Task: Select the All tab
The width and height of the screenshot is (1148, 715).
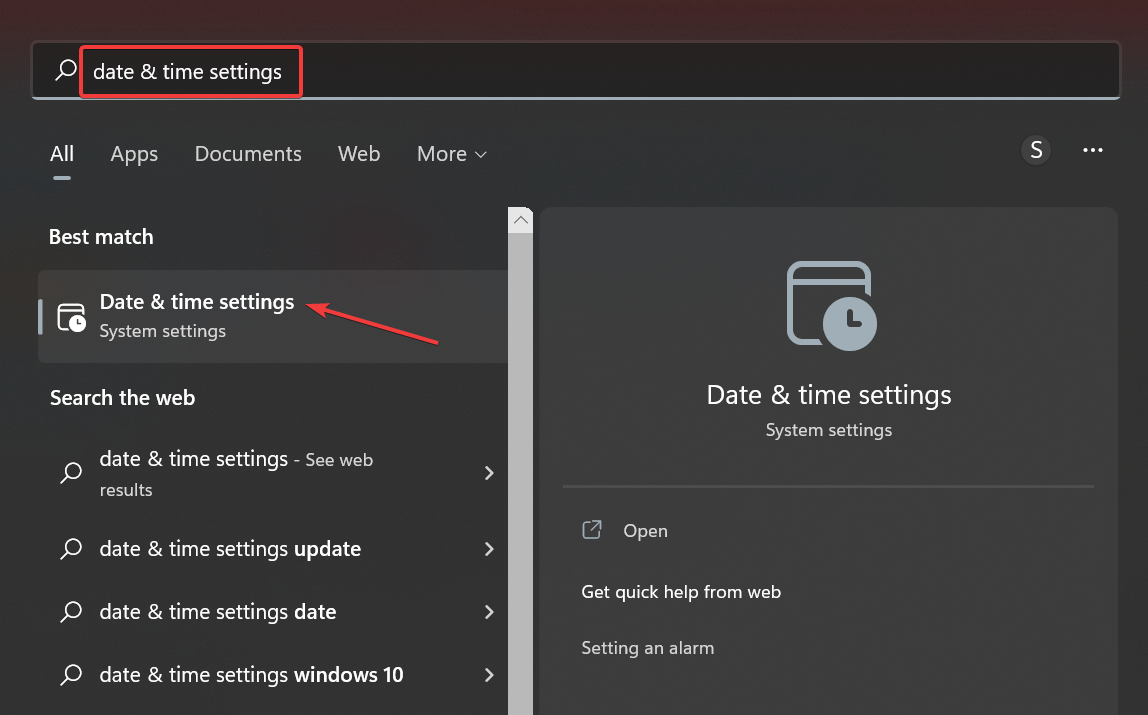Action: click(x=62, y=154)
